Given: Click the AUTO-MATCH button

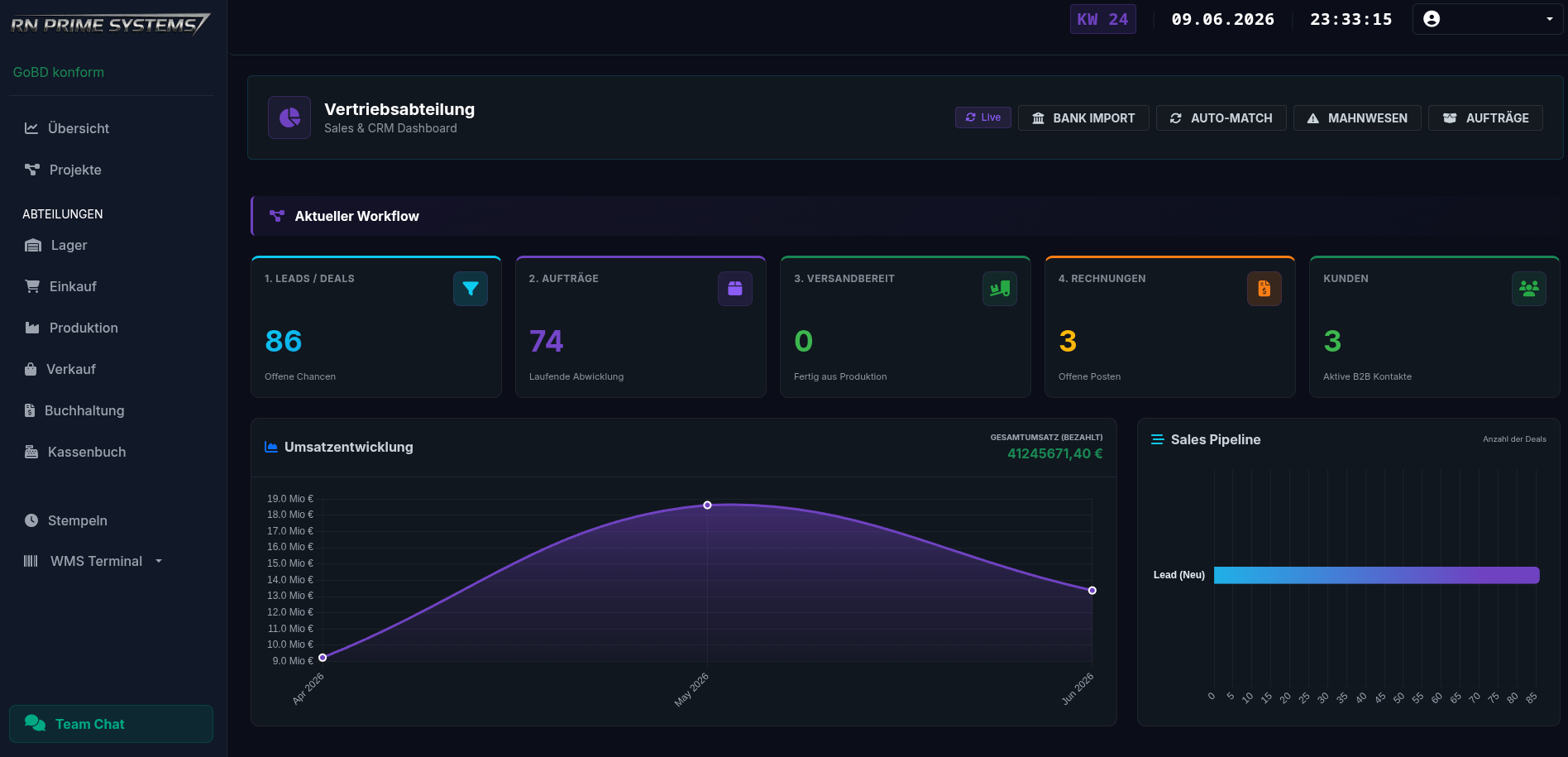Looking at the screenshot, I should click(1221, 117).
